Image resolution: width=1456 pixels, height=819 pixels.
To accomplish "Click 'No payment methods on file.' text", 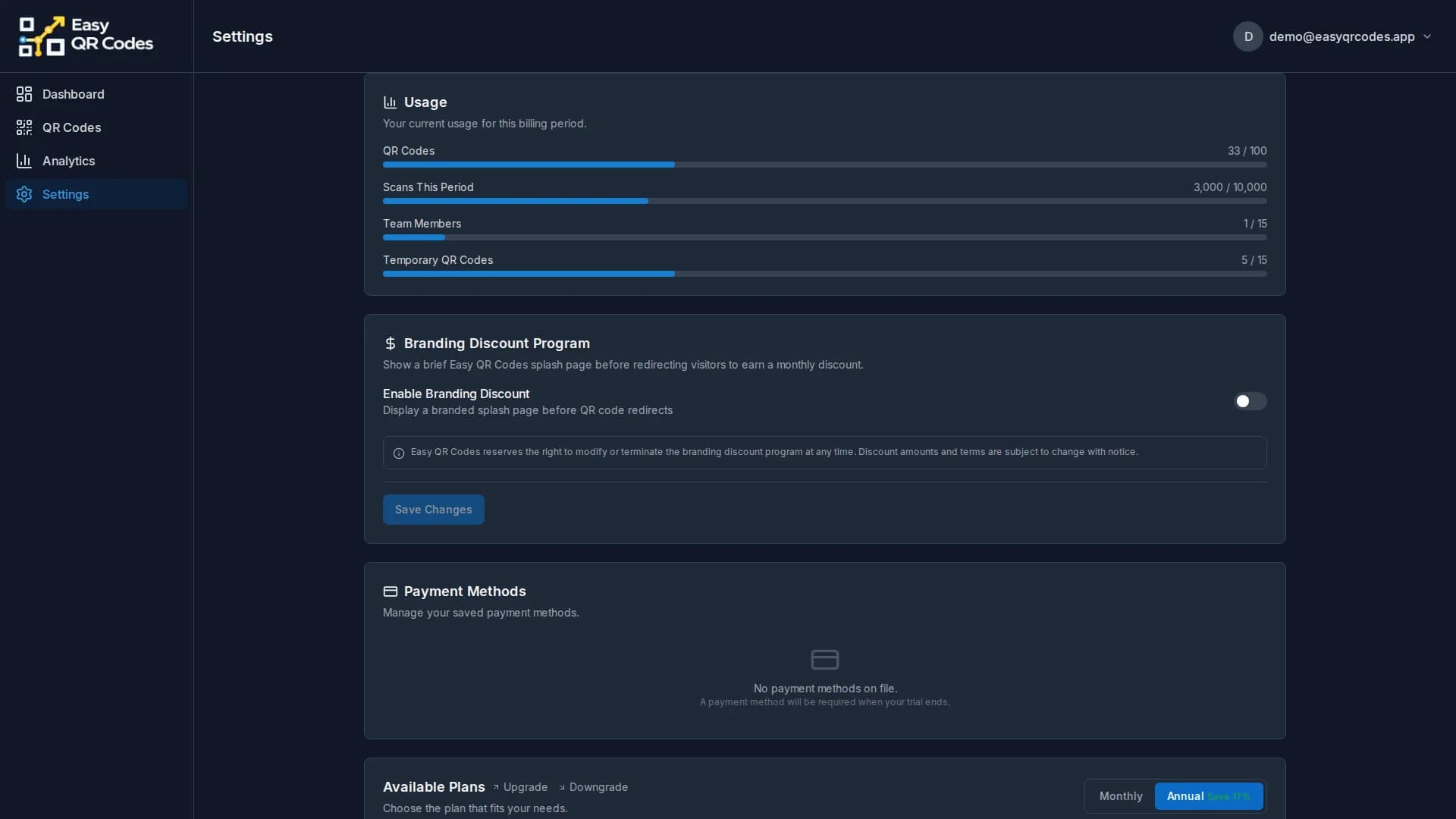I will (x=825, y=689).
